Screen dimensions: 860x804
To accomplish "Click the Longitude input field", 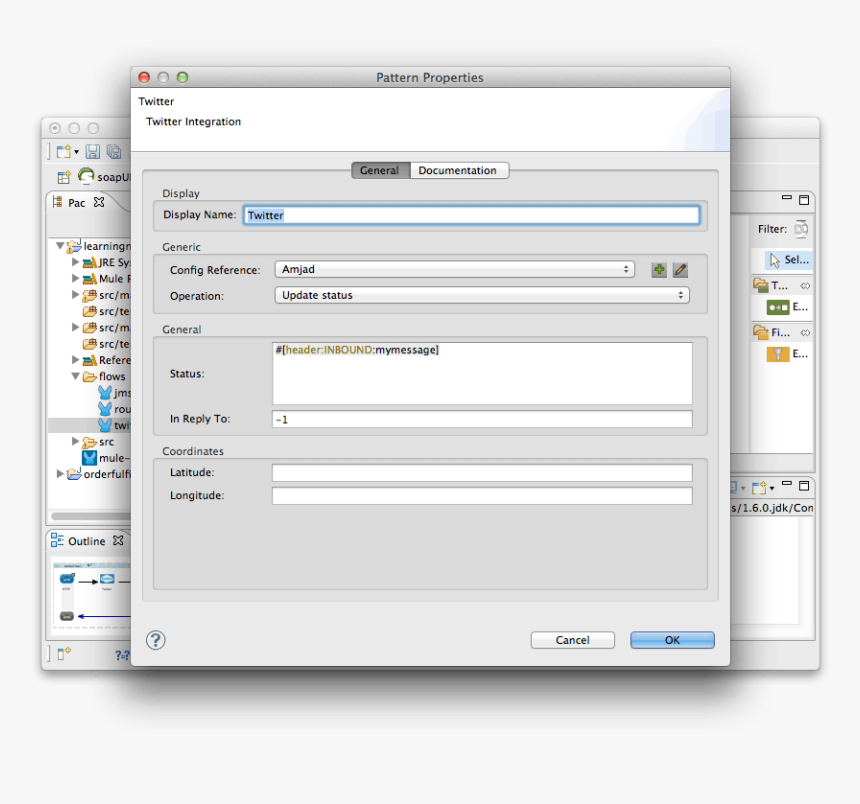I will (x=482, y=496).
